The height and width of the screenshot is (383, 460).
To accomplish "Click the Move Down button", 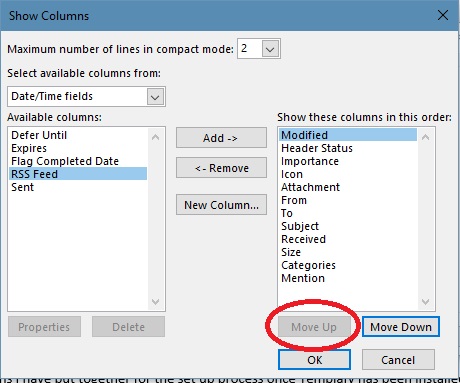I will [x=401, y=327].
